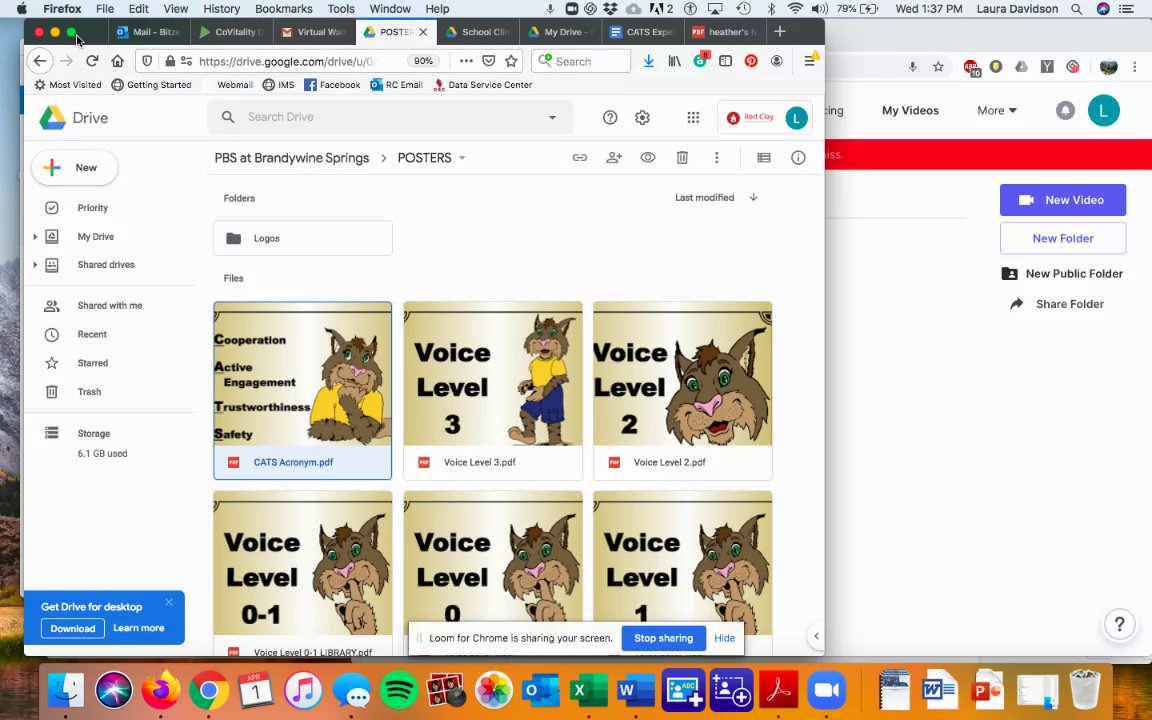Screen dimensions: 1152x720
Task: Select Voice Level 3.pdf file
Action: click(493, 390)
